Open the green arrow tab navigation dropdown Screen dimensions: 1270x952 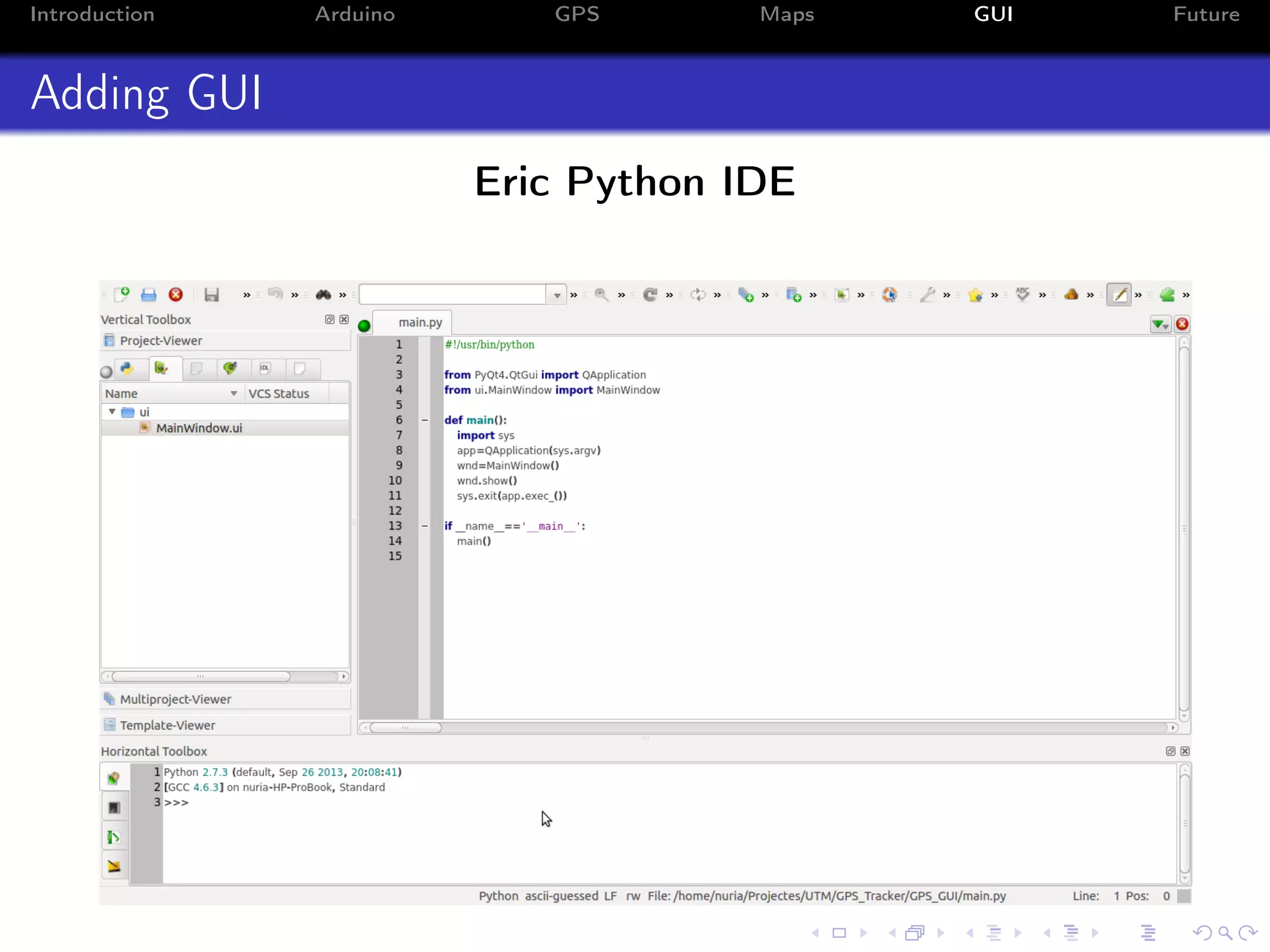tap(1160, 324)
